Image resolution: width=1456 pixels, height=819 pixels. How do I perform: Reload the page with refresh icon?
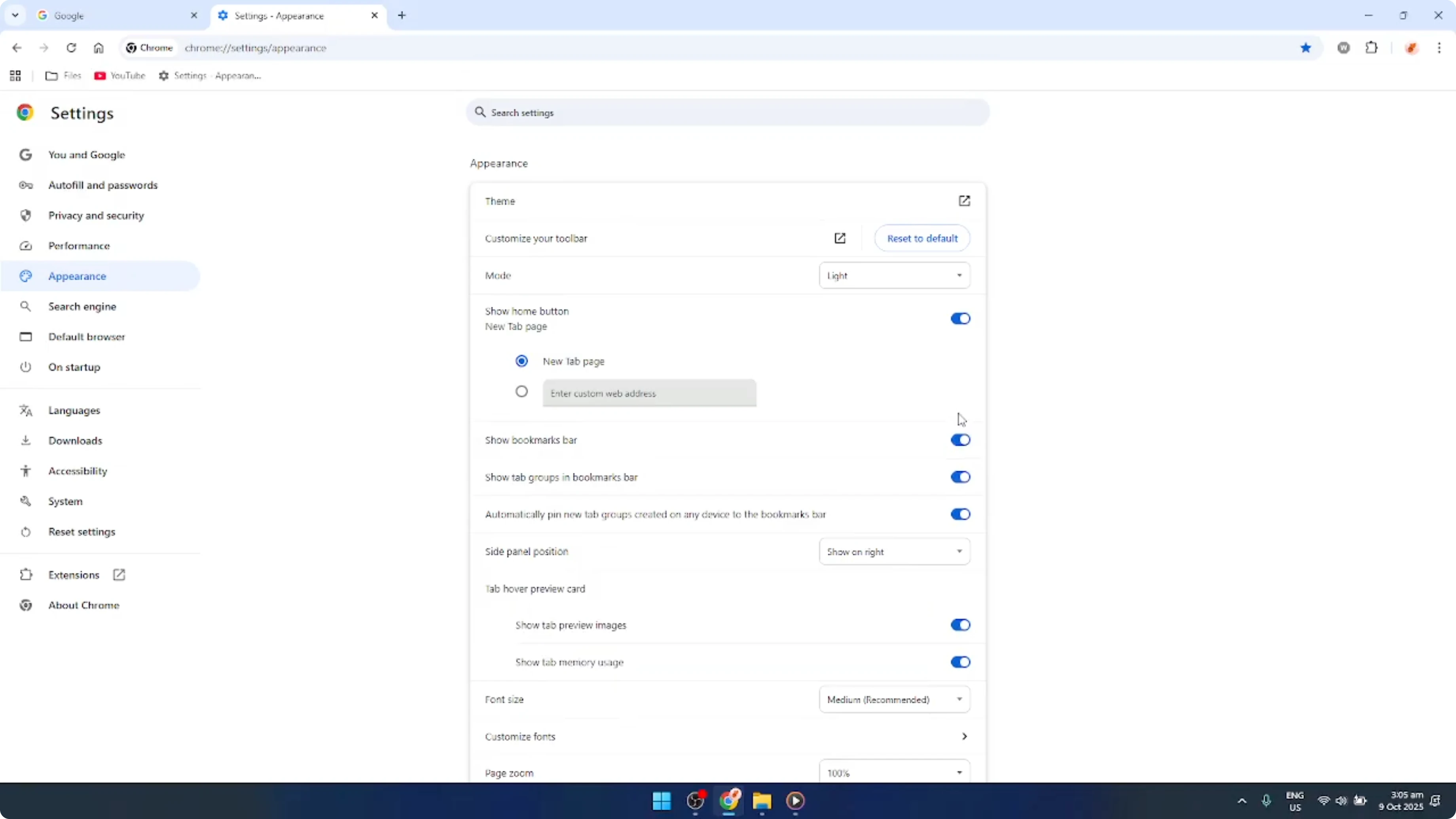71,48
